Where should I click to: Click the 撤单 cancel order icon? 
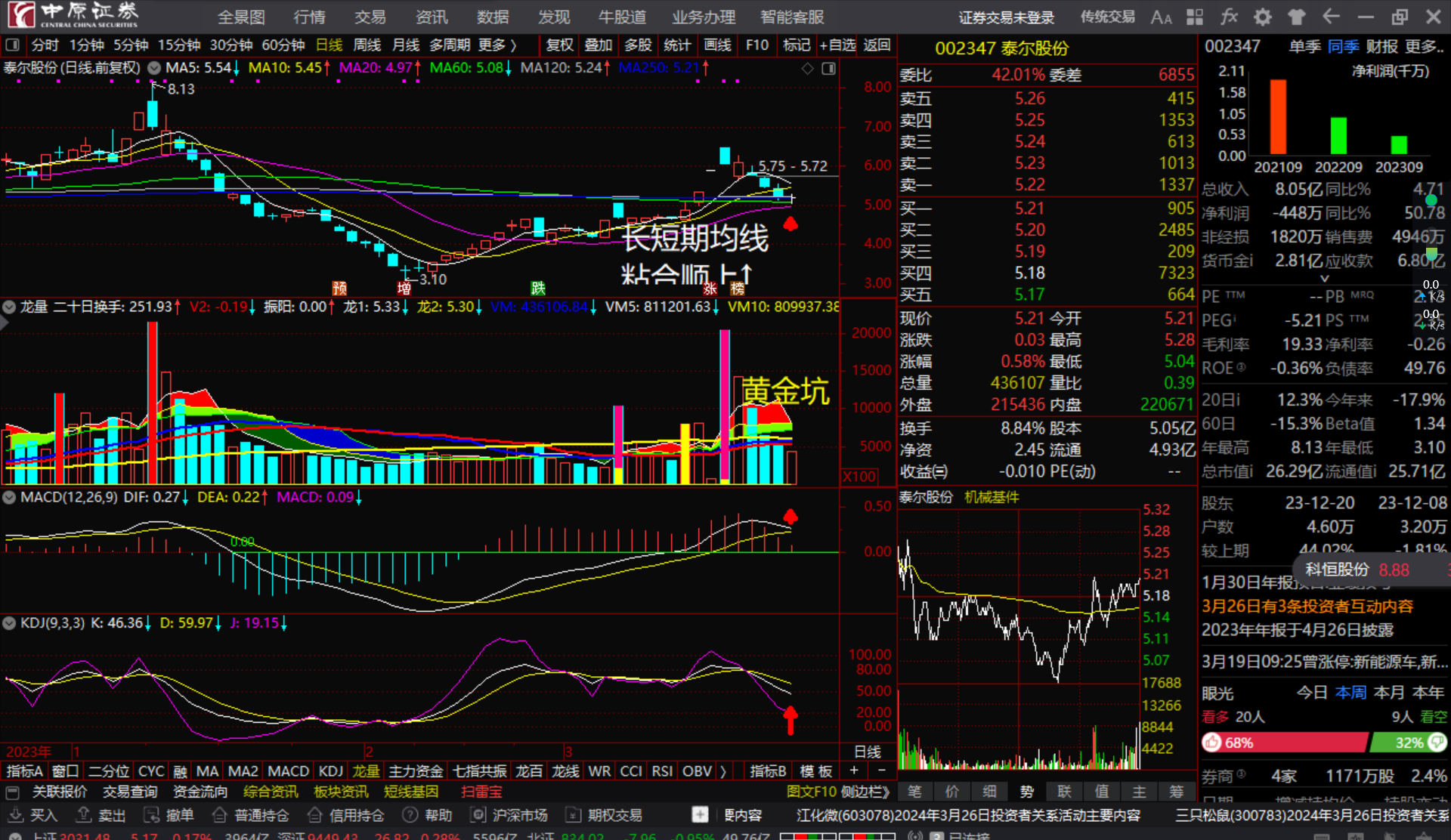click(x=152, y=815)
